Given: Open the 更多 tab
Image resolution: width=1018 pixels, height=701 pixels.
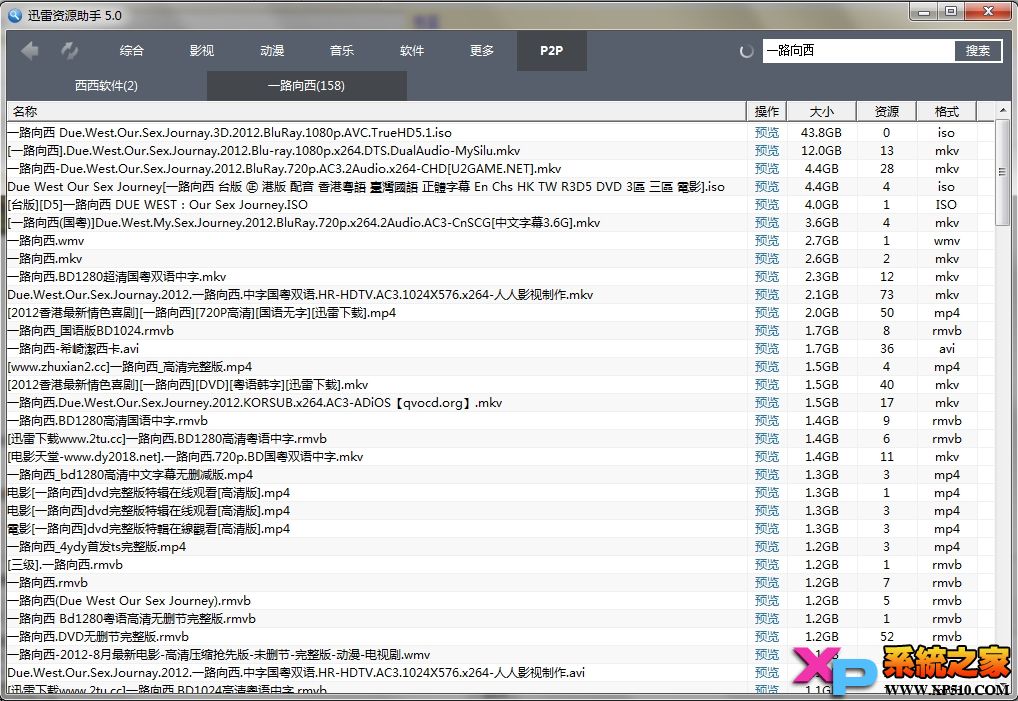Looking at the screenshot, I should 482,51.
